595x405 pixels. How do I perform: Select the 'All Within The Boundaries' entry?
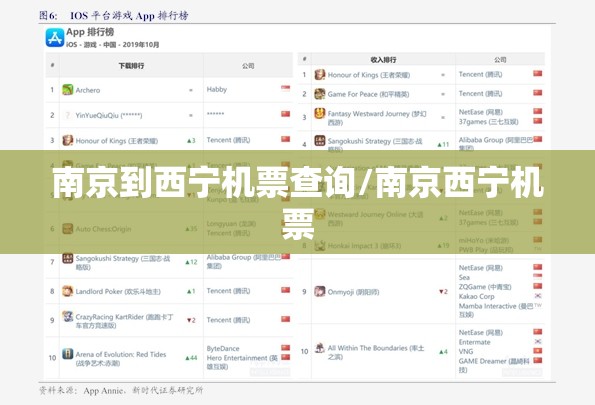pos(376,352)
